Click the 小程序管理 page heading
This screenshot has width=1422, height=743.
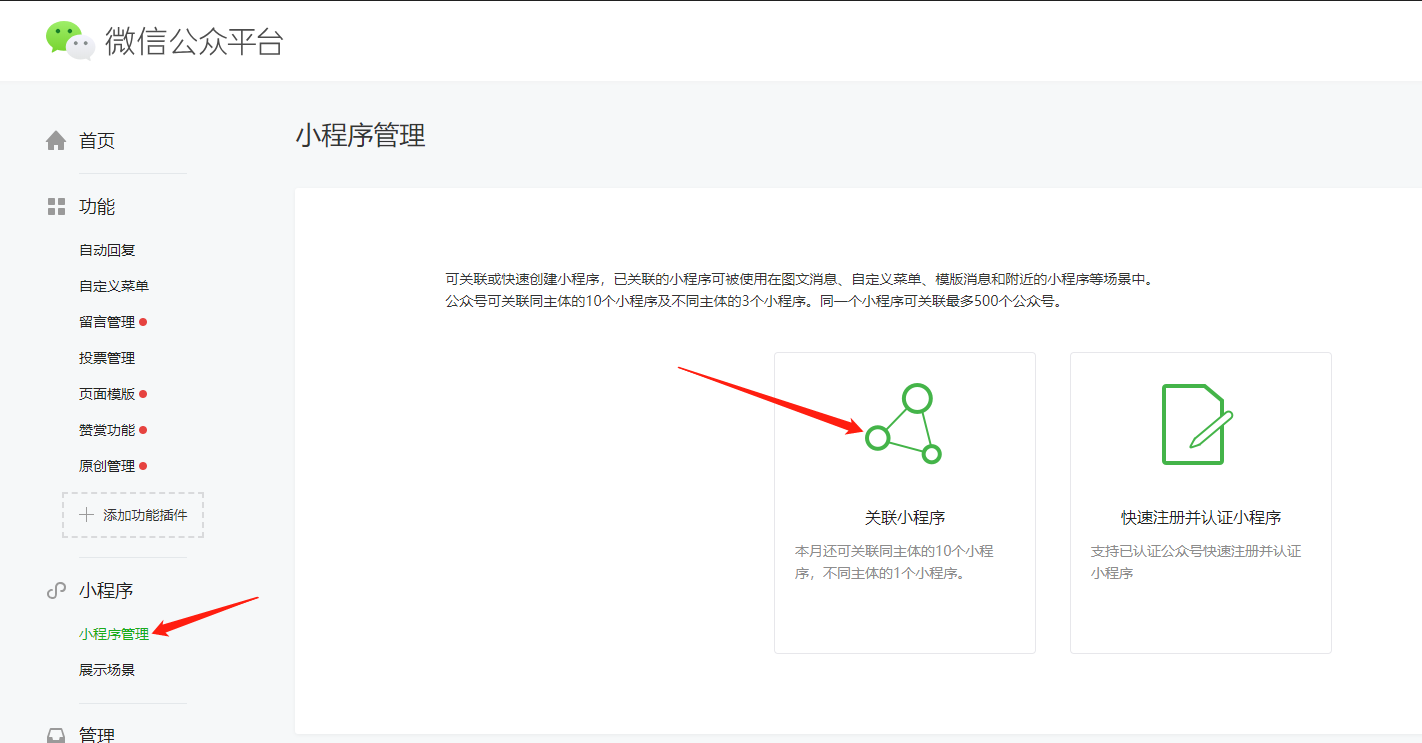pos(361,136)
